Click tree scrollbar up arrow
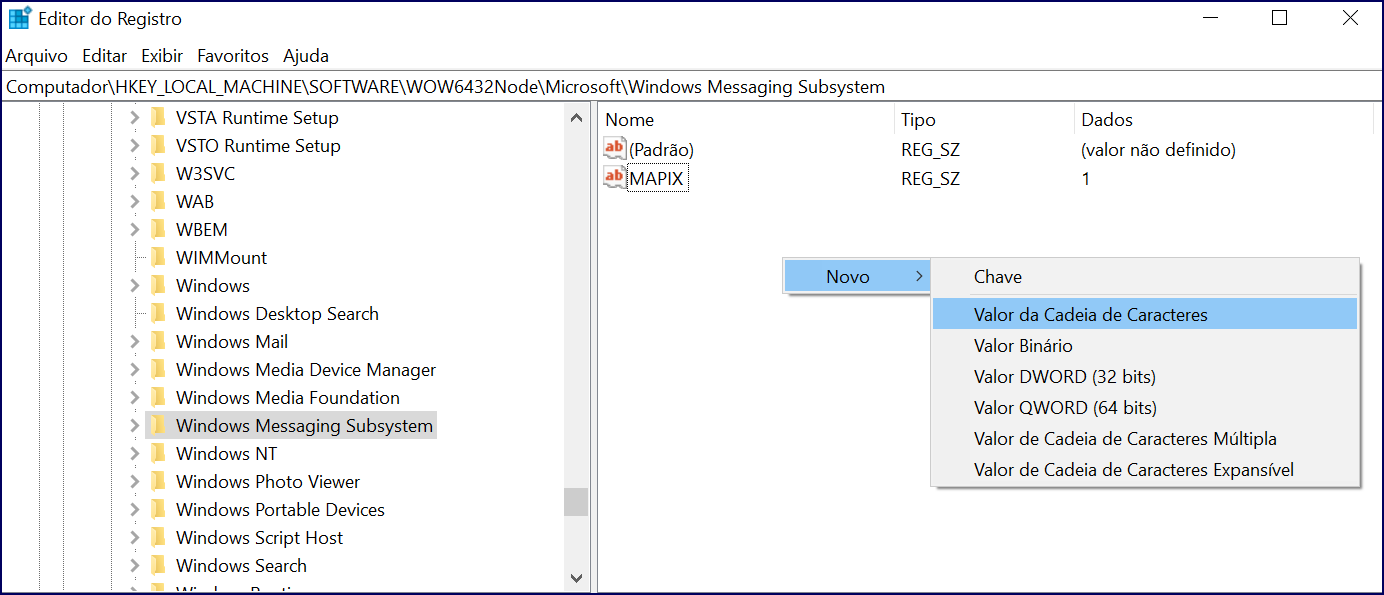 (576, 118)
